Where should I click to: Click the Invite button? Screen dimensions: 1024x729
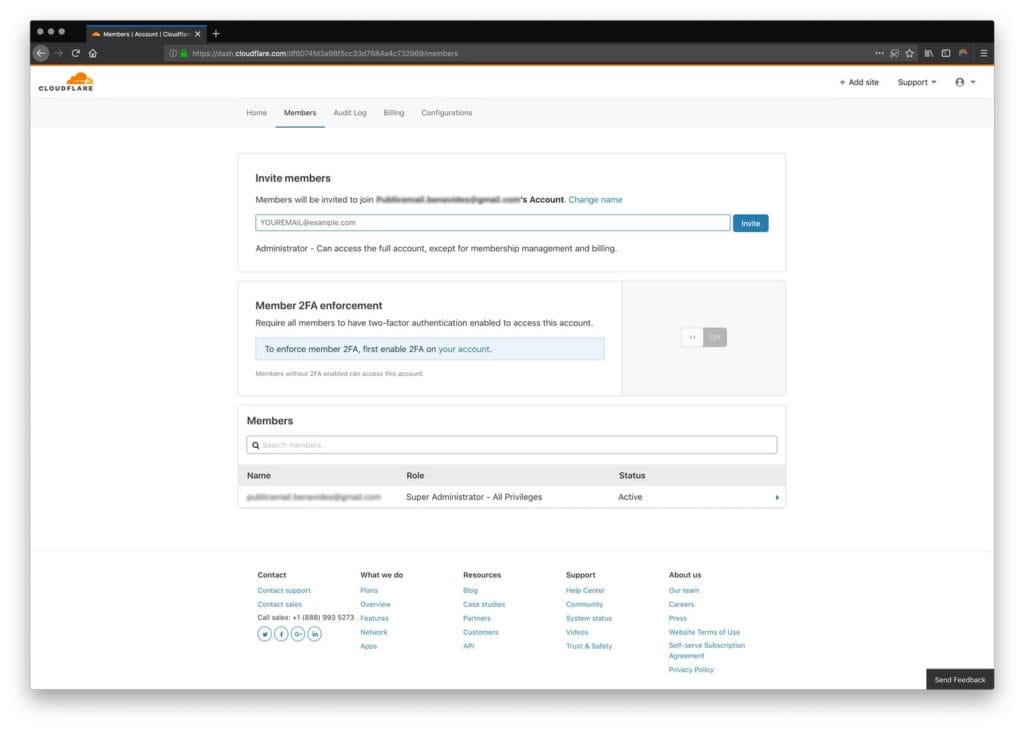click(750, 223)
